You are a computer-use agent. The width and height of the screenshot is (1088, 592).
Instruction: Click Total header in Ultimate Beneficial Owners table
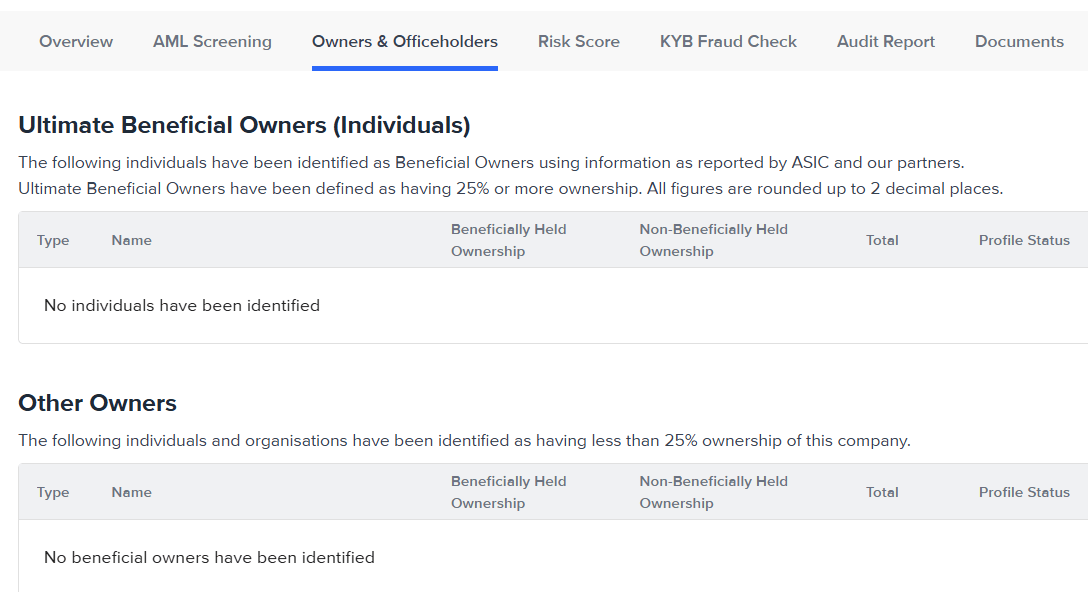tap(882, 240)
